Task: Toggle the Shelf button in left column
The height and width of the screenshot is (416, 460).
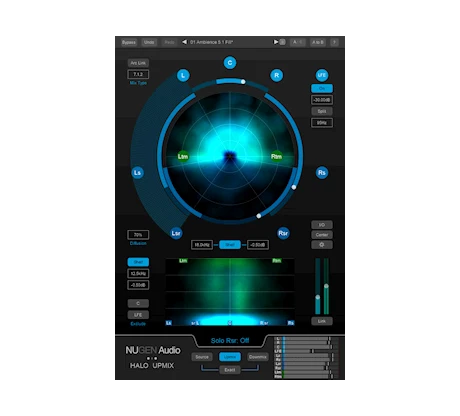Action: click(x=138, y=262)
